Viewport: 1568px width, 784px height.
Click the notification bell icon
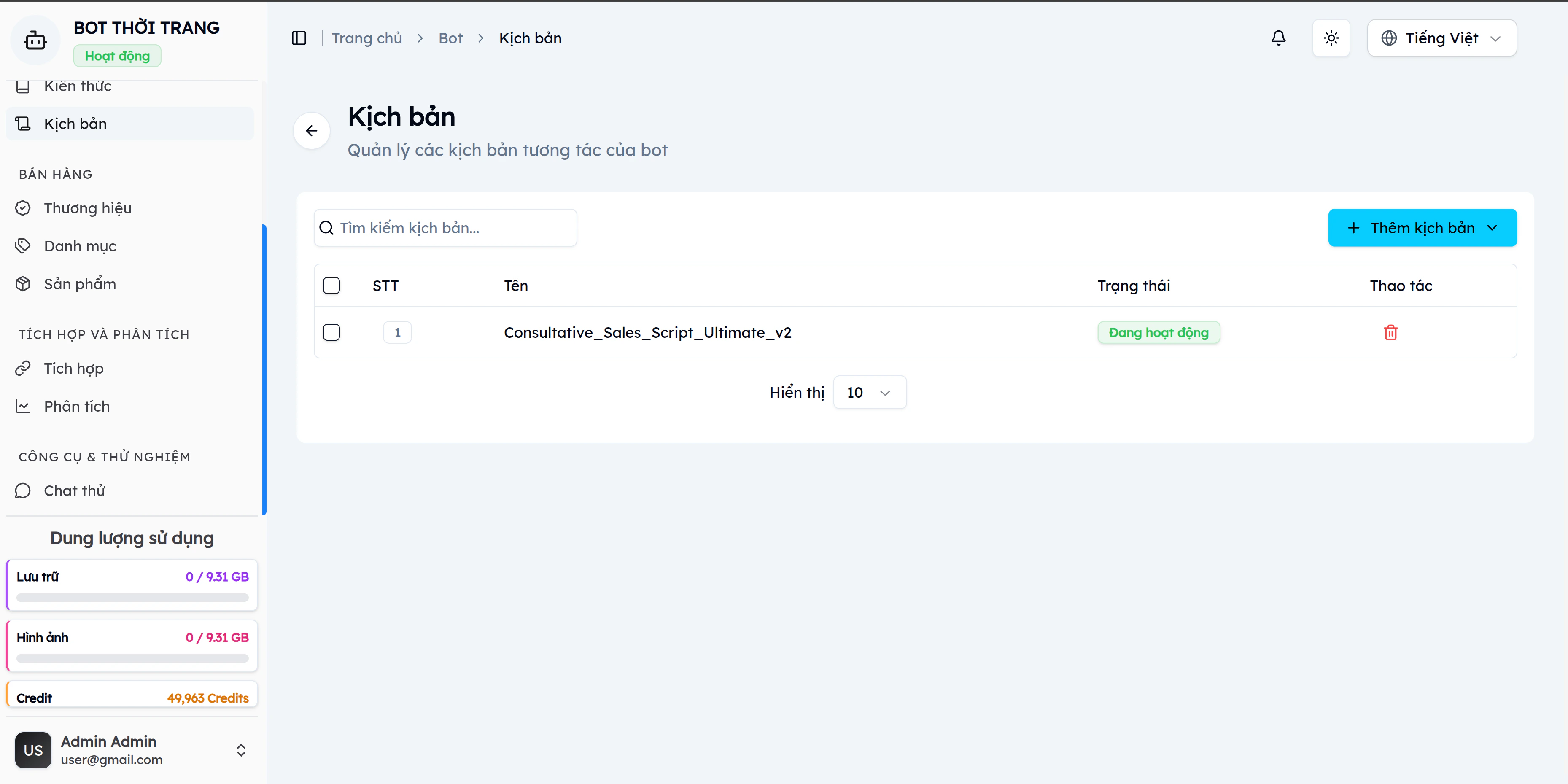[x=1278, y=38]
